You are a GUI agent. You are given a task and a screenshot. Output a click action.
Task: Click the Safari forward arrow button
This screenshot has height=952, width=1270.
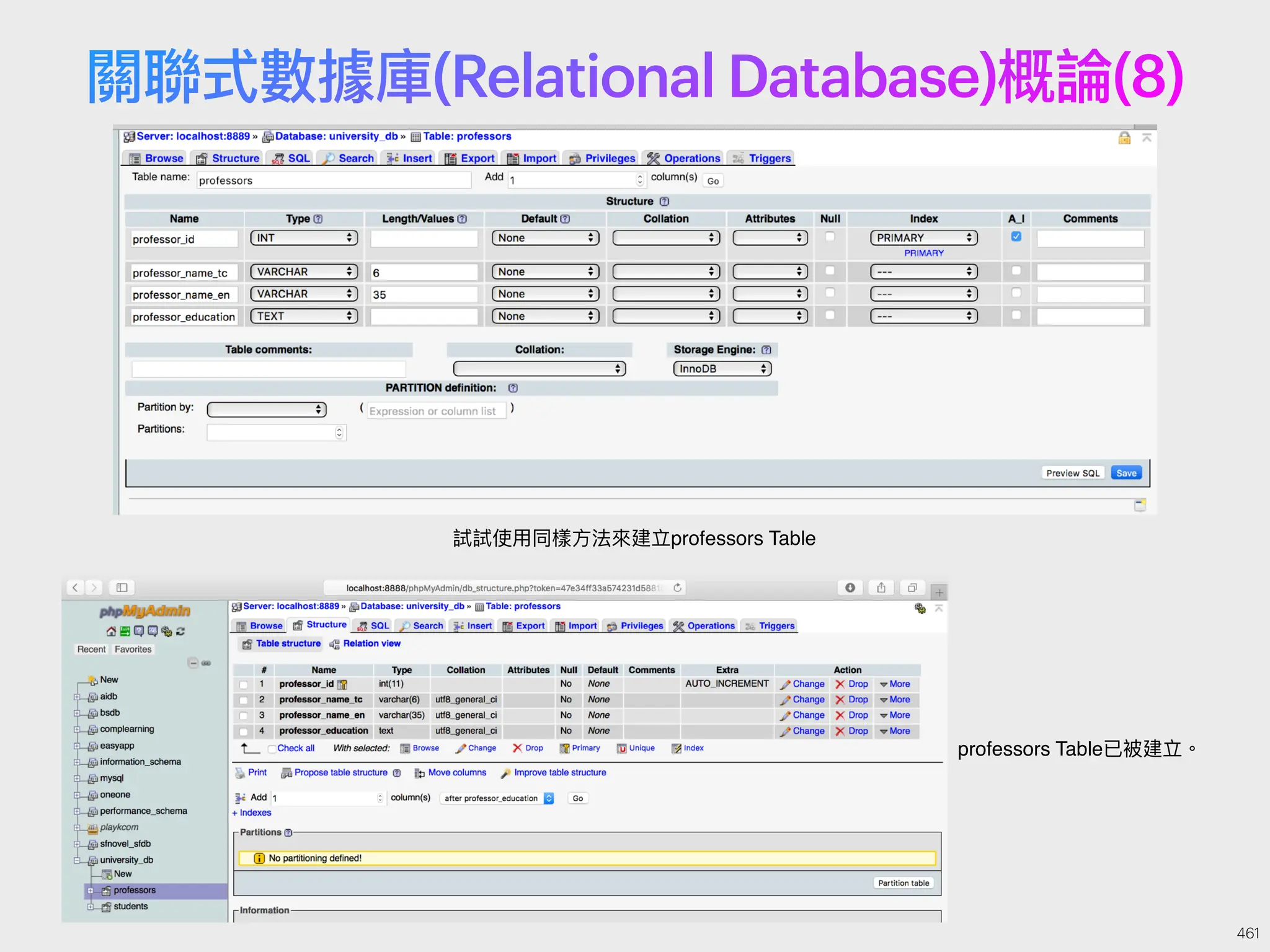pos(94,587)
